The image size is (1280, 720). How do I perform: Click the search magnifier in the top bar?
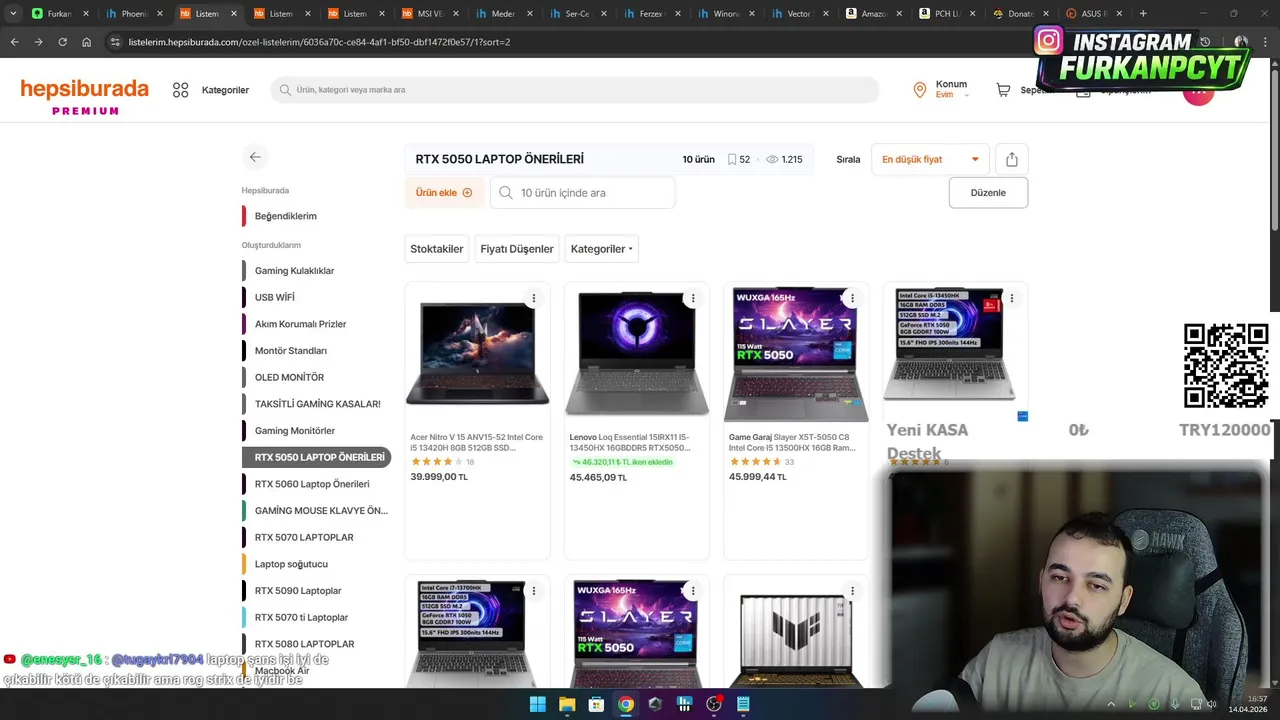pyautogui.click(x=285, y=90)
